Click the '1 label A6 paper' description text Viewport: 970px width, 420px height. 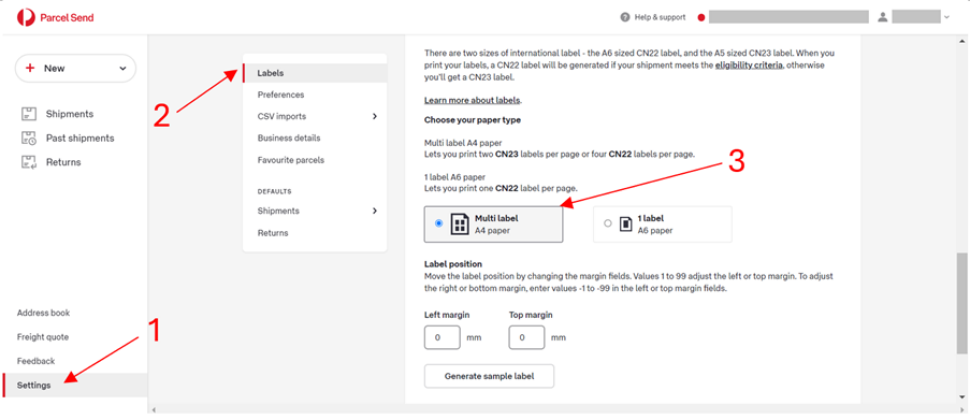455,177
